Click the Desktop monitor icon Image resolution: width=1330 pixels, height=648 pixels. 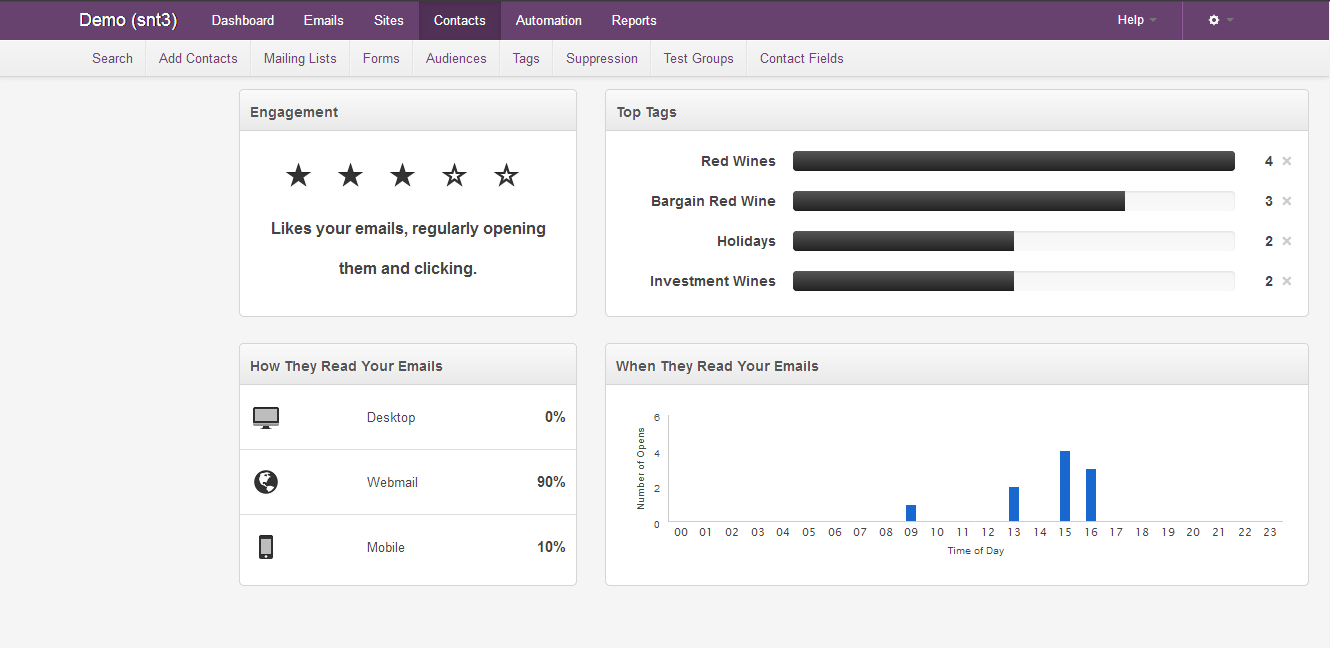[266, 418]
